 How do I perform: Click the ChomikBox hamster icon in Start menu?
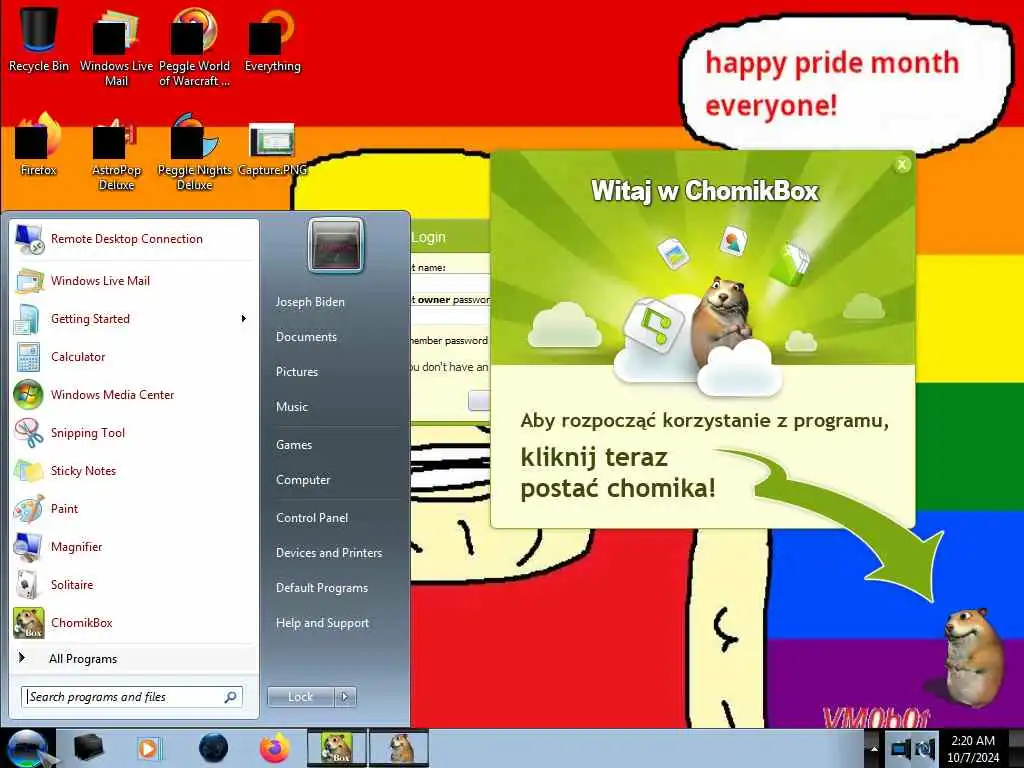click(x=28, y=622)
